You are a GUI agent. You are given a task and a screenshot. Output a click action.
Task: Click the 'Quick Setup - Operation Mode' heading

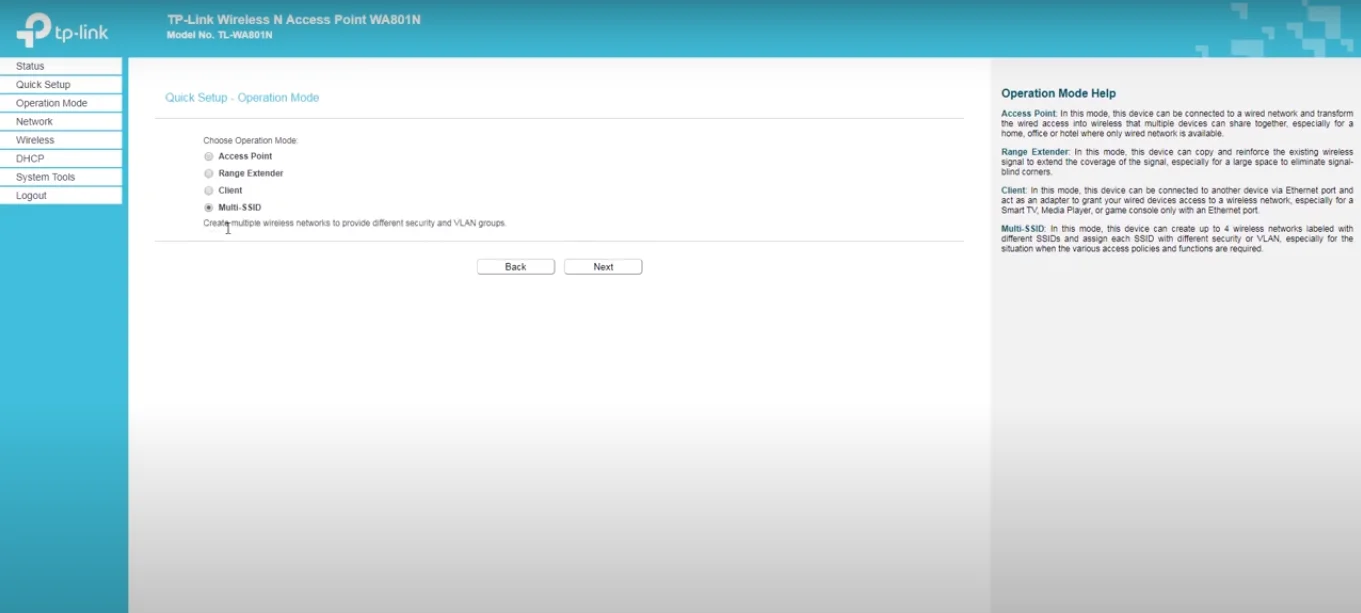[x=242, y=98]
